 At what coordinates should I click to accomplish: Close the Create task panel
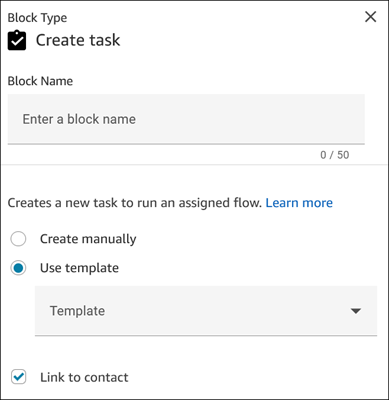click(370, 17)
